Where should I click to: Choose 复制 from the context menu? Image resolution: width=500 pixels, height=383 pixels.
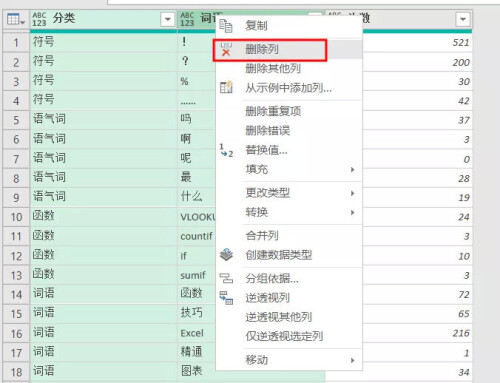pos(256,26)
